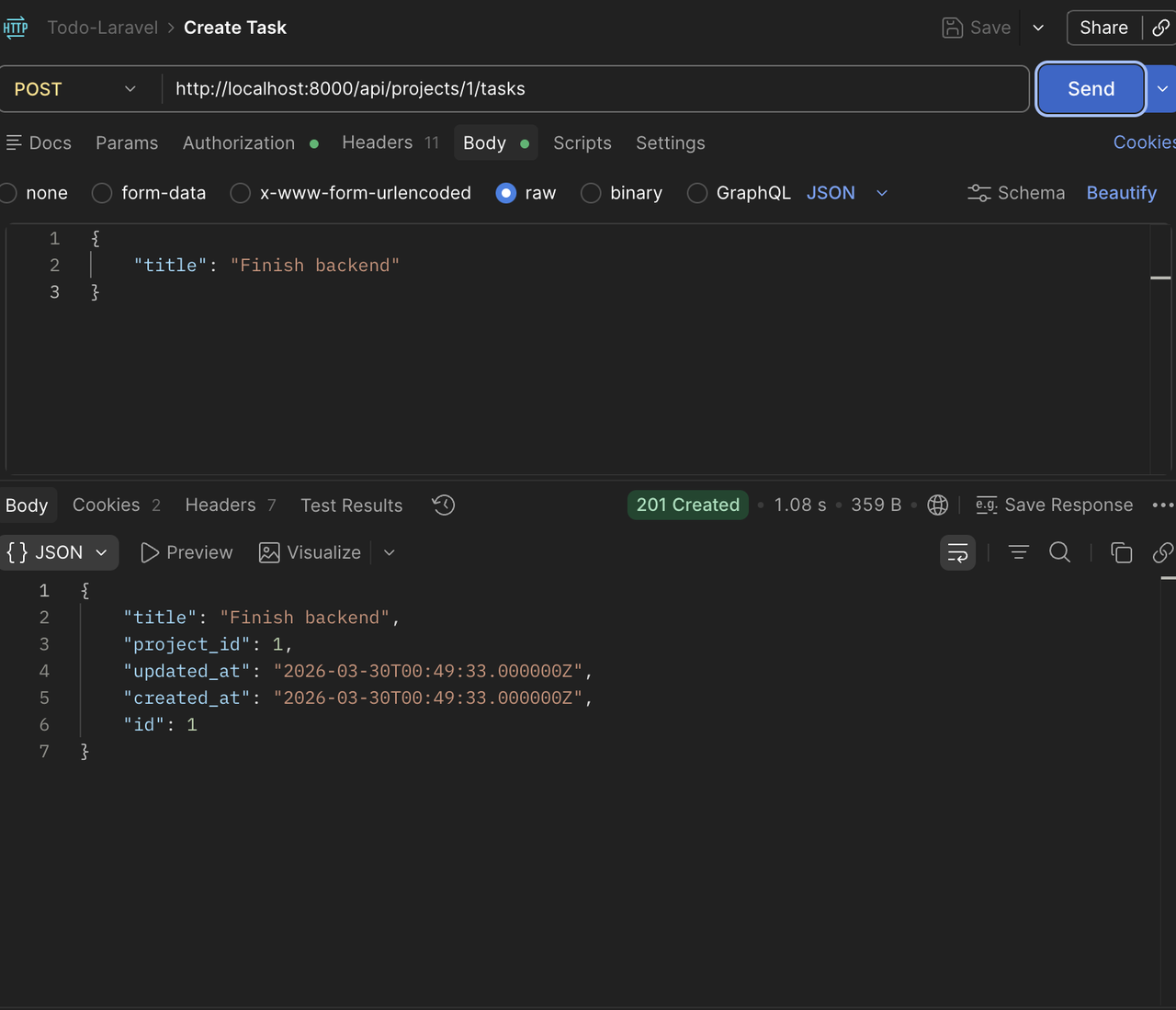This screenshot has width=1176, height=1010.
Task: Click the filter response lines icon
Action: pyautogui.click(x=1019, y=552)
